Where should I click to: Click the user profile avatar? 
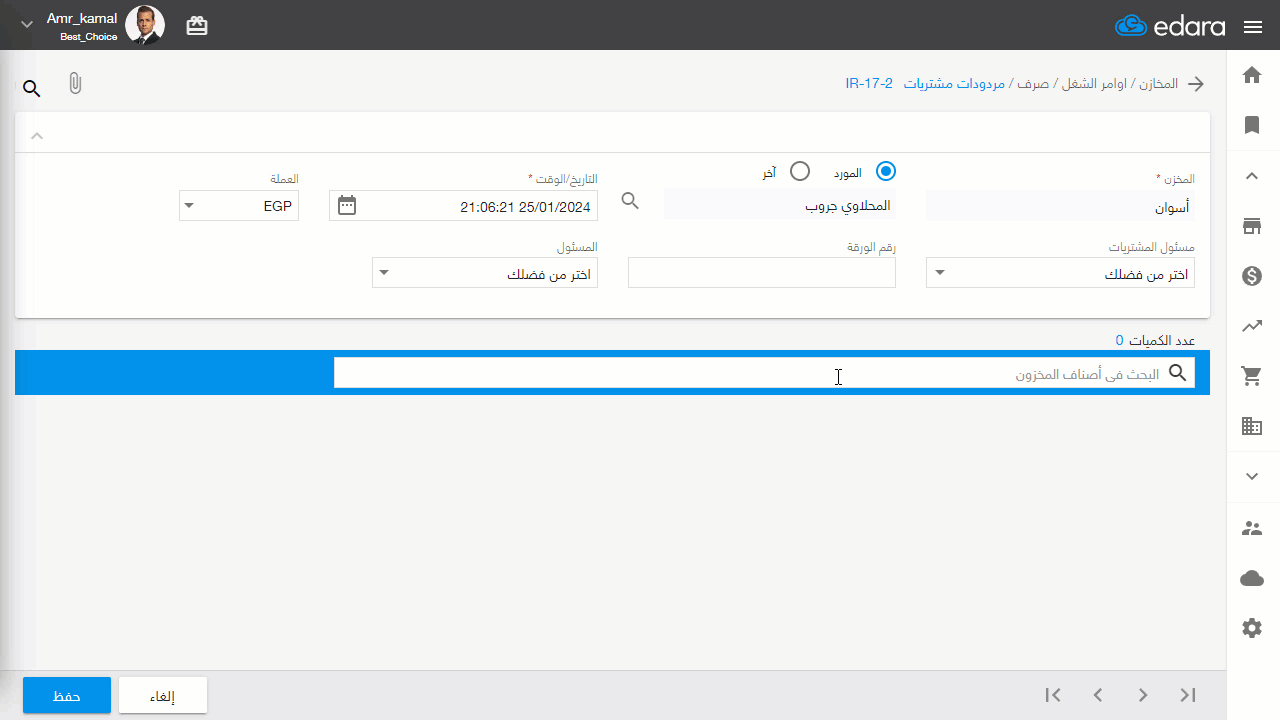coord(145,25)
